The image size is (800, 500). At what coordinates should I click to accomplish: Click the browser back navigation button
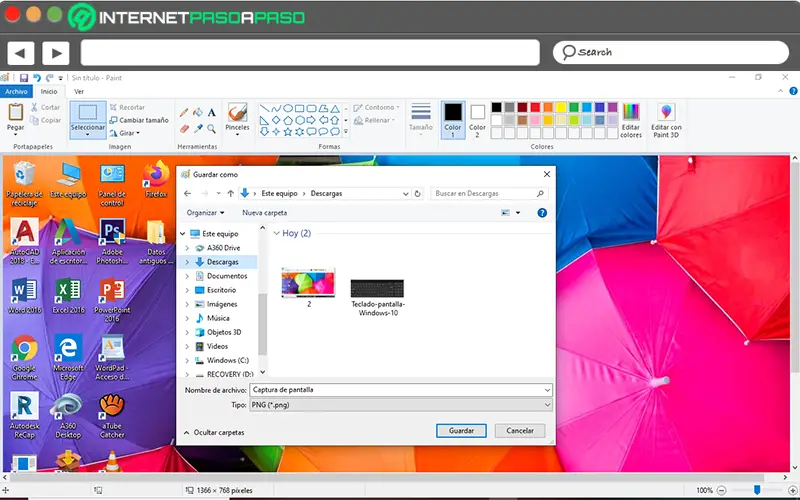tap(21, 53)
